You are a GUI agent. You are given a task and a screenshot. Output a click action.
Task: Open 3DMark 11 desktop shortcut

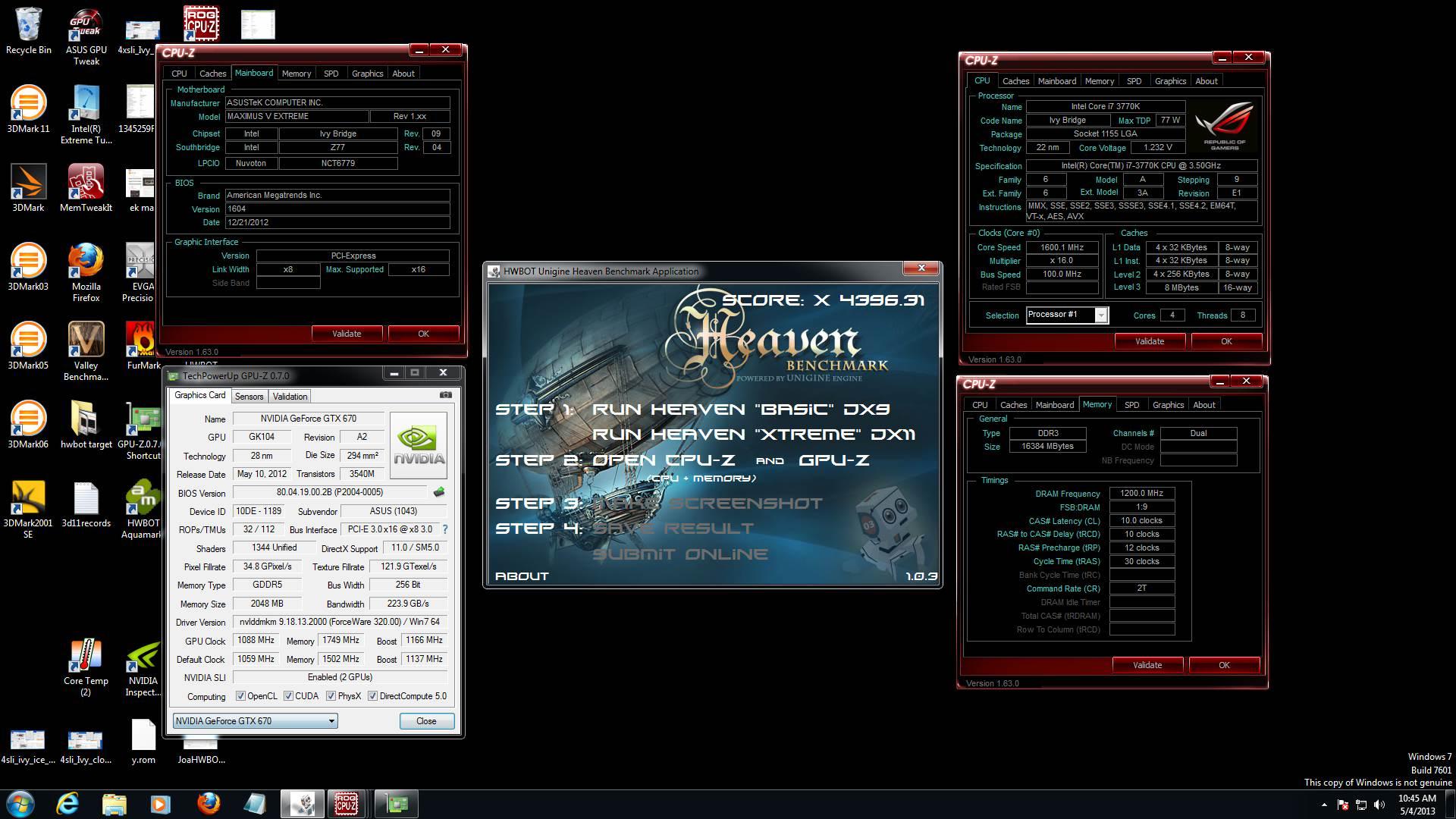point(28,110)
